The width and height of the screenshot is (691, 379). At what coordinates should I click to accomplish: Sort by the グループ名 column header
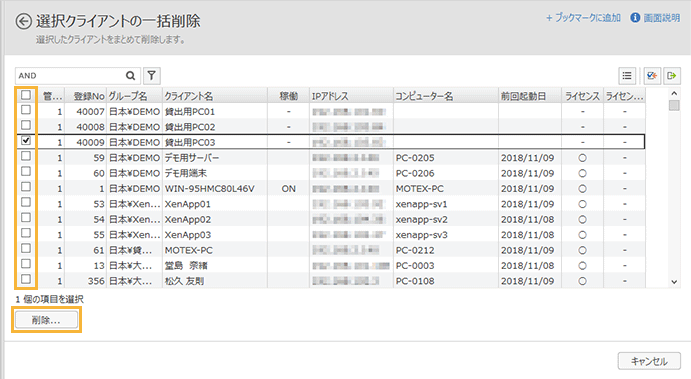point(134,96)
